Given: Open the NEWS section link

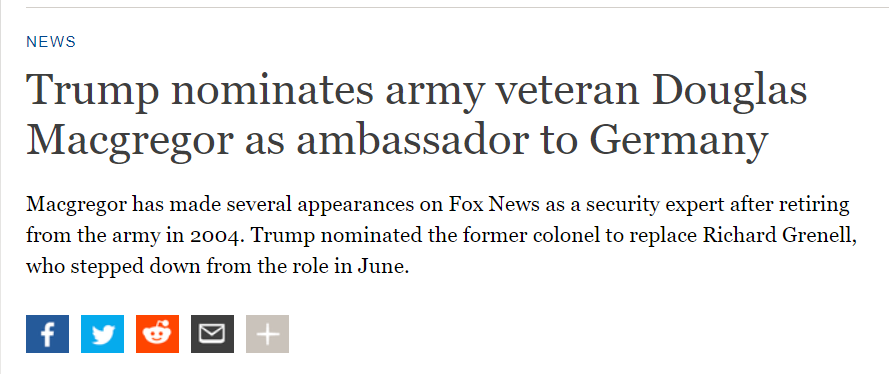Looking at the screenshot, I should (x=51, y=42).
